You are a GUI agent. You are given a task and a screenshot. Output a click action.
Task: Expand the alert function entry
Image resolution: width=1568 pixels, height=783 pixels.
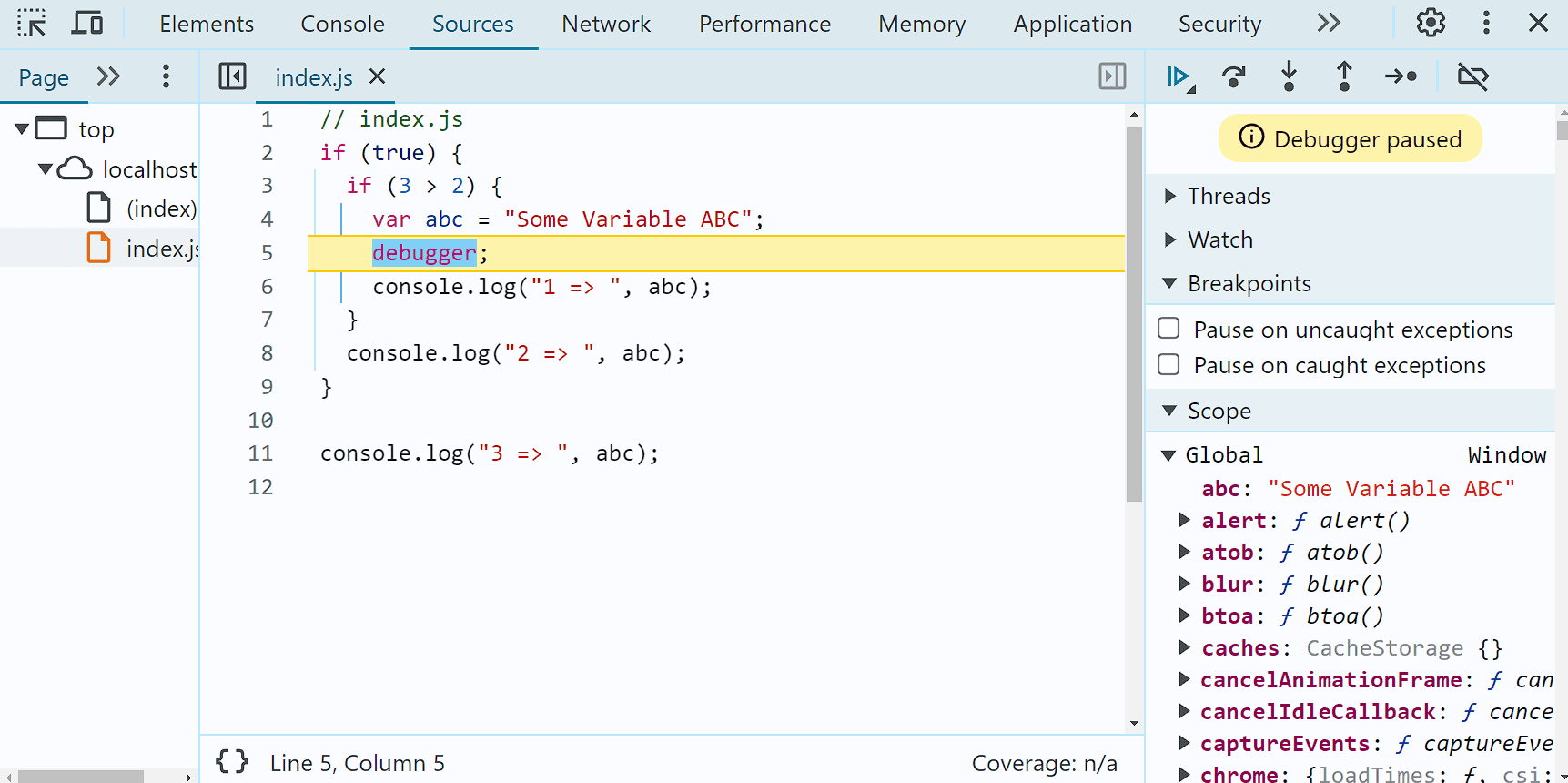tap(1184, 520)
